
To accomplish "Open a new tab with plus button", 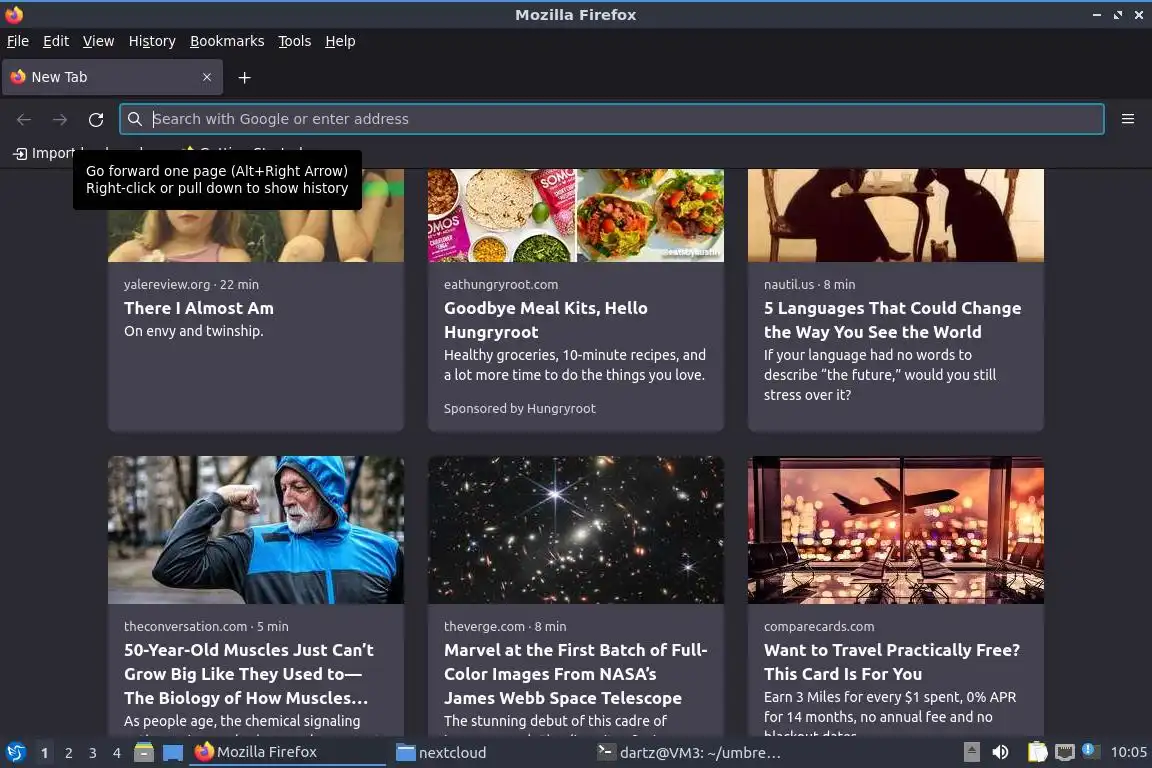I will coord(245,77).
